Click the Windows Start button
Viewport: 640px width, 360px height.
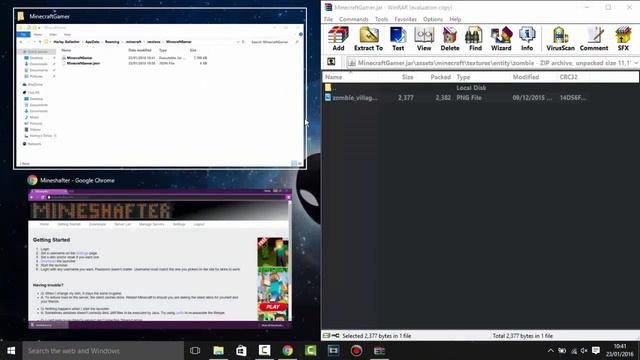pos(11,351)
